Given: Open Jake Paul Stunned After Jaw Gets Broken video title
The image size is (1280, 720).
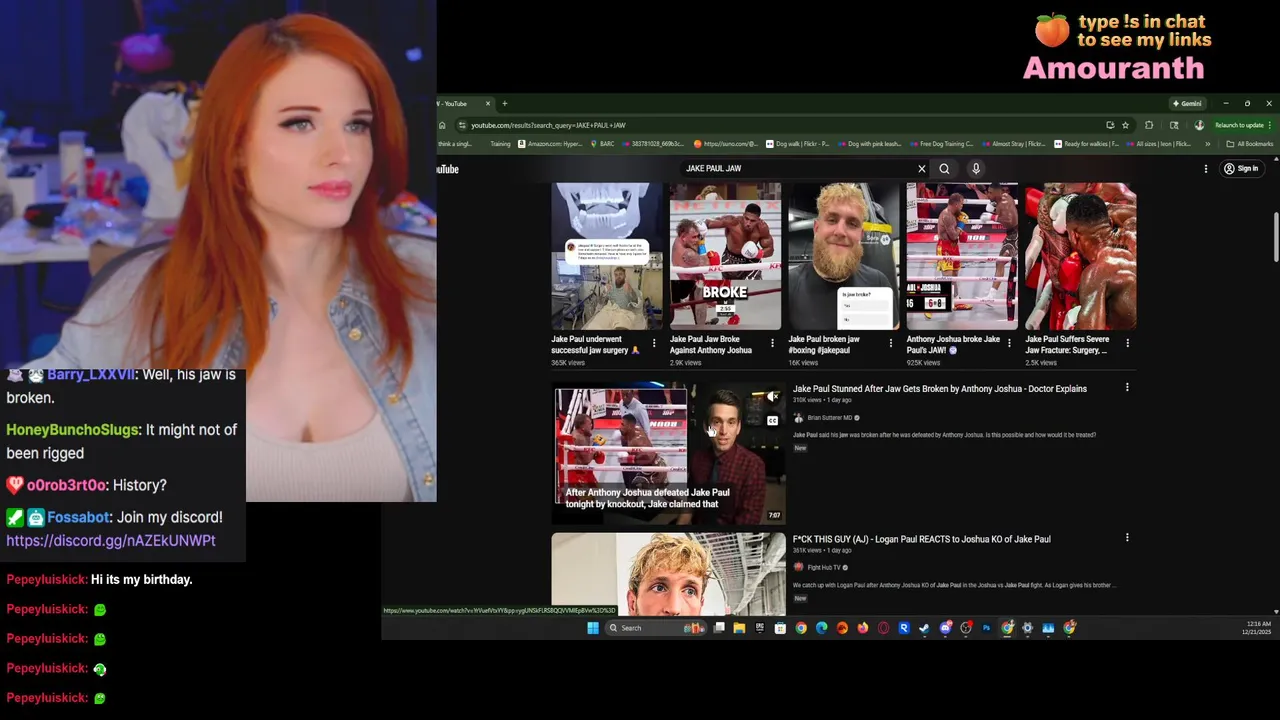Looking at the screenshot, I should pos(940,389).
